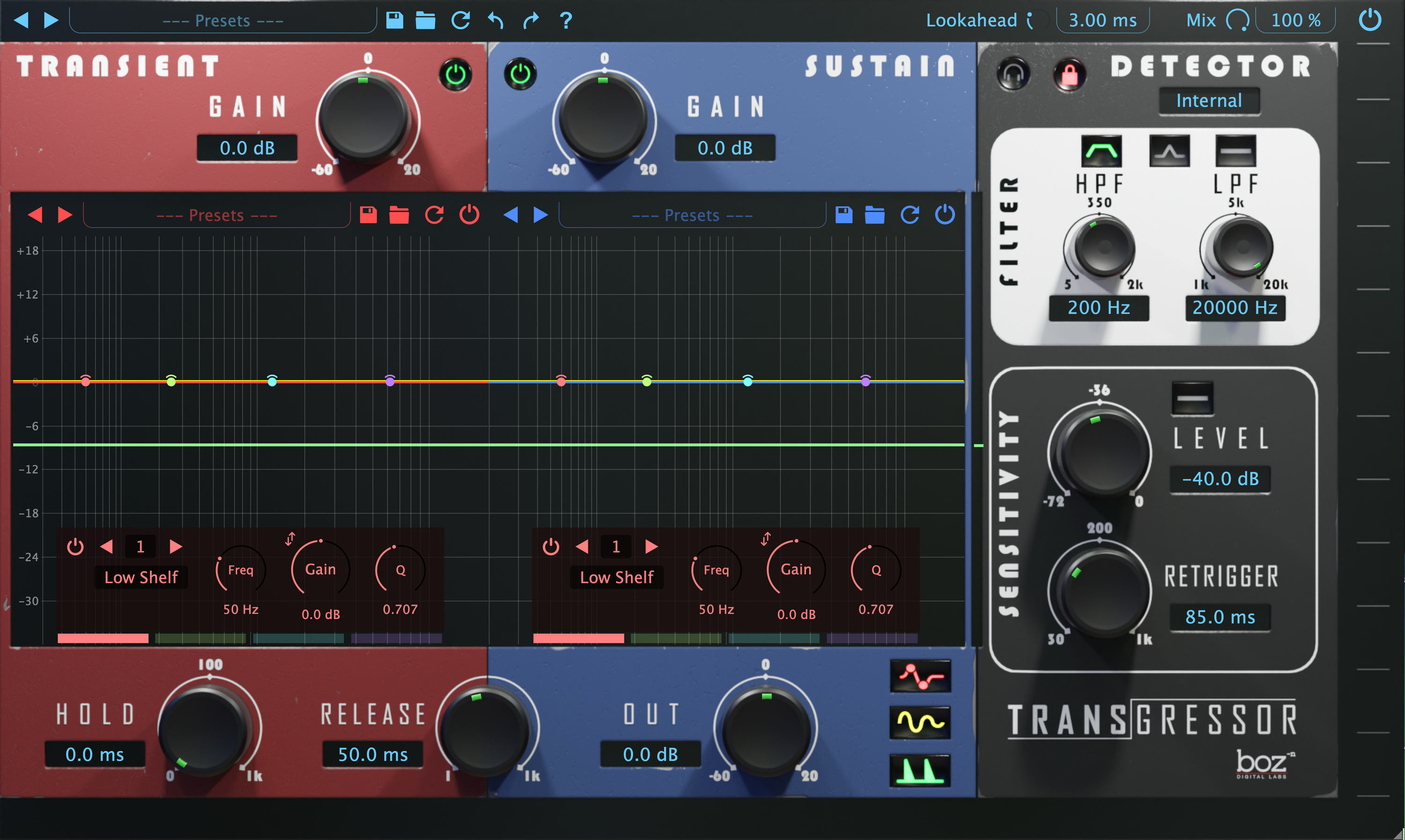Click the Lookahead 3.00 ms value field

[x=1102, y=20]
